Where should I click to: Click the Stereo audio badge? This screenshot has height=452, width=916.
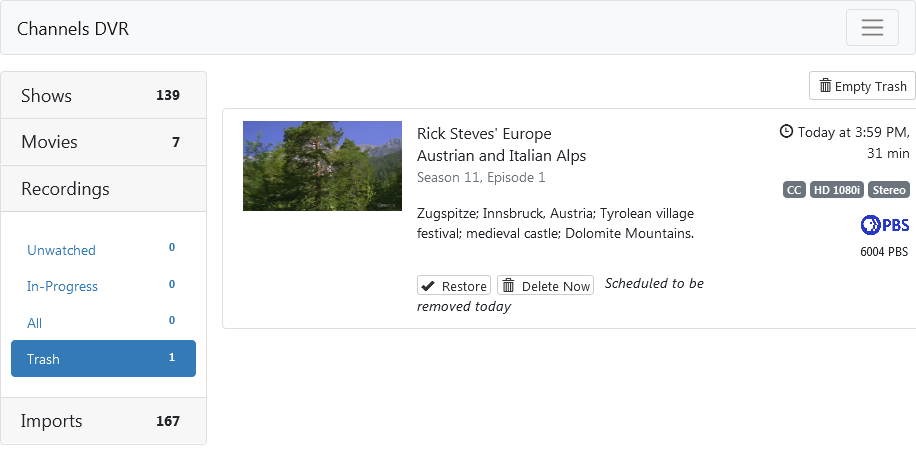tap(888, 190)
